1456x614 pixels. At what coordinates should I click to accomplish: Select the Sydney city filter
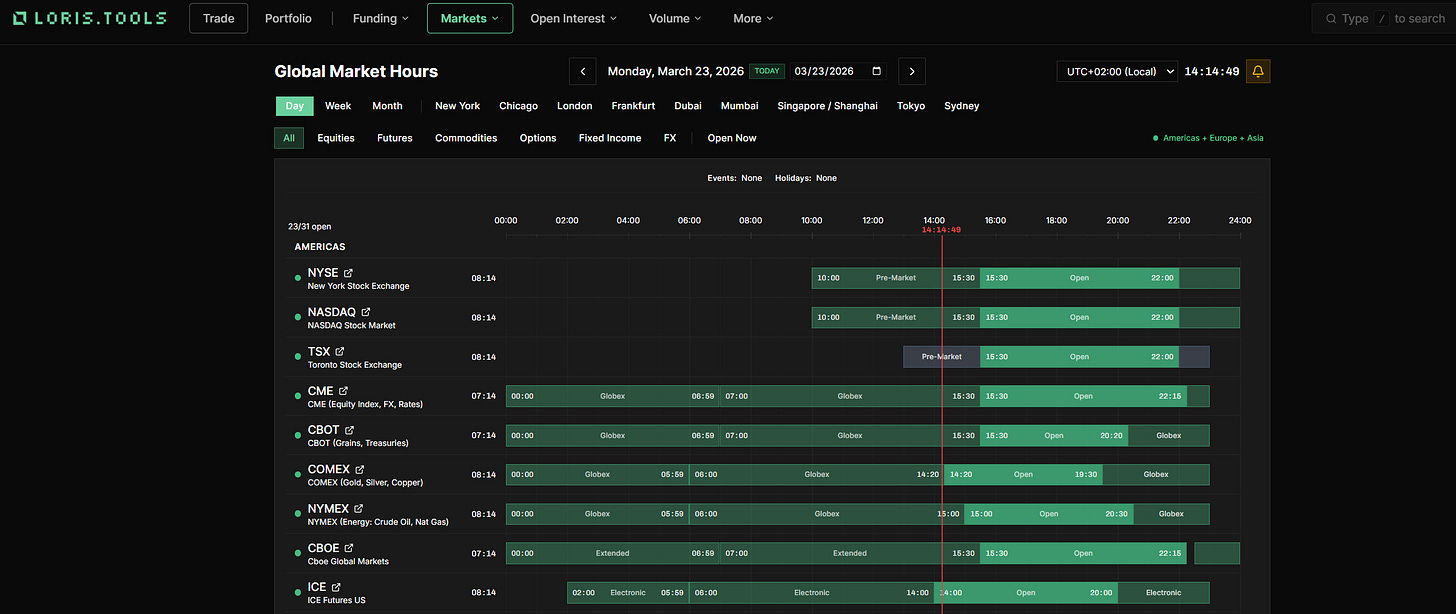[961, 106]
